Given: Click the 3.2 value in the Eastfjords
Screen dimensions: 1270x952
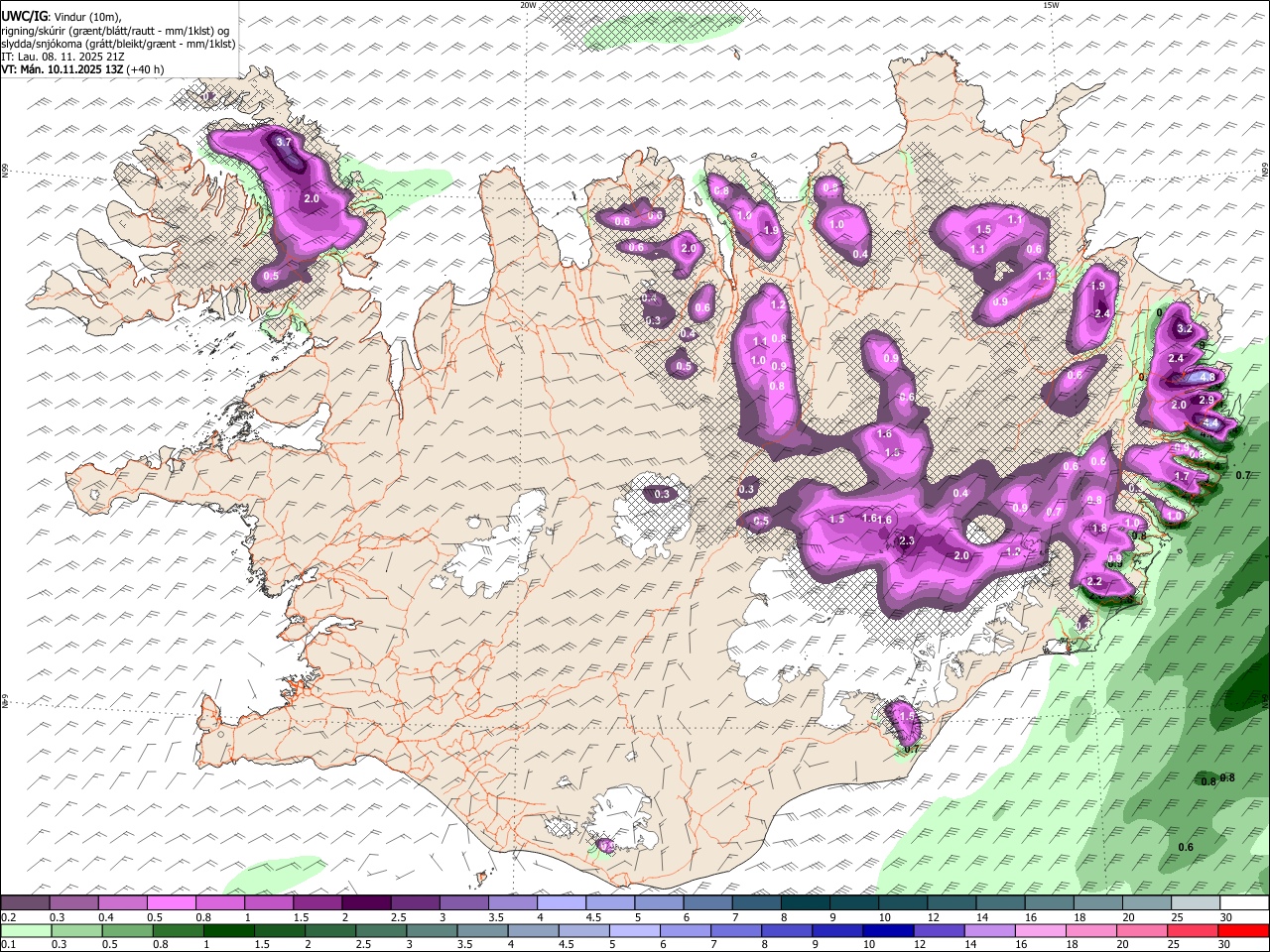Looking at the screenshot, I should click(x=1184, y=328).
